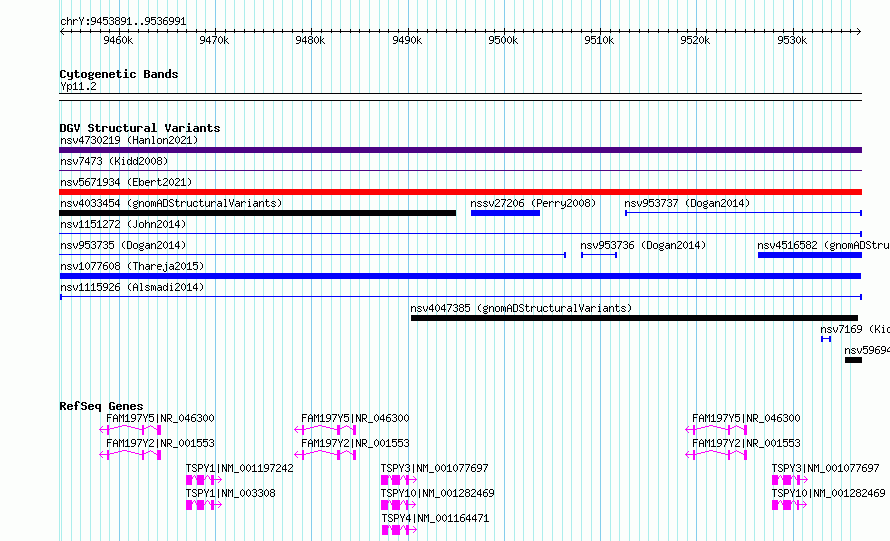Click the TSPY3|NM_001077697 label near 9490k
890x541 pixels.
click(434, 468)
